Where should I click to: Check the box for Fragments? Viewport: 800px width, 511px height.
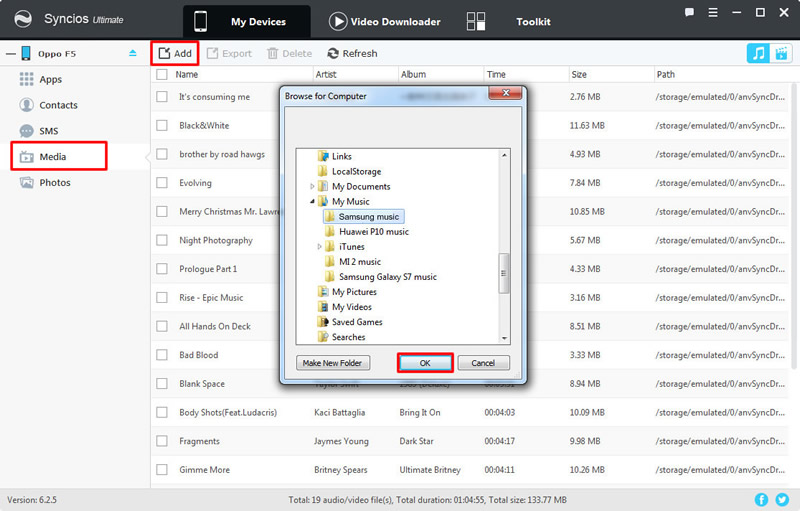(x=162, y=441)
